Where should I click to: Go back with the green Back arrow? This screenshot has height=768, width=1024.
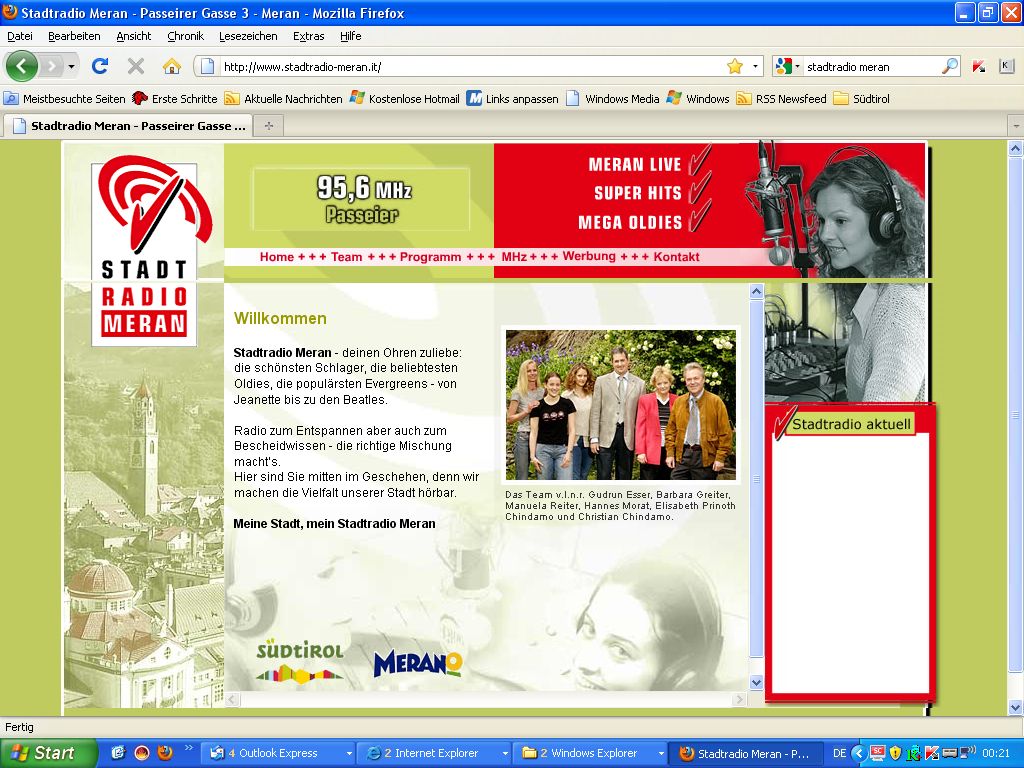pos(22,66)
